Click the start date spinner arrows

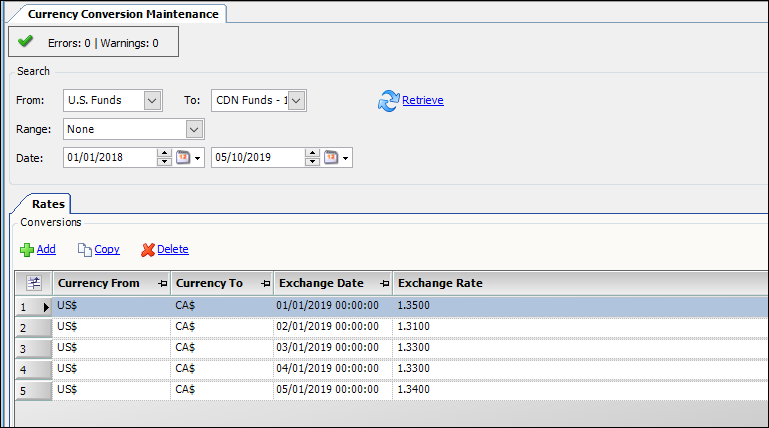click(165, 158)
